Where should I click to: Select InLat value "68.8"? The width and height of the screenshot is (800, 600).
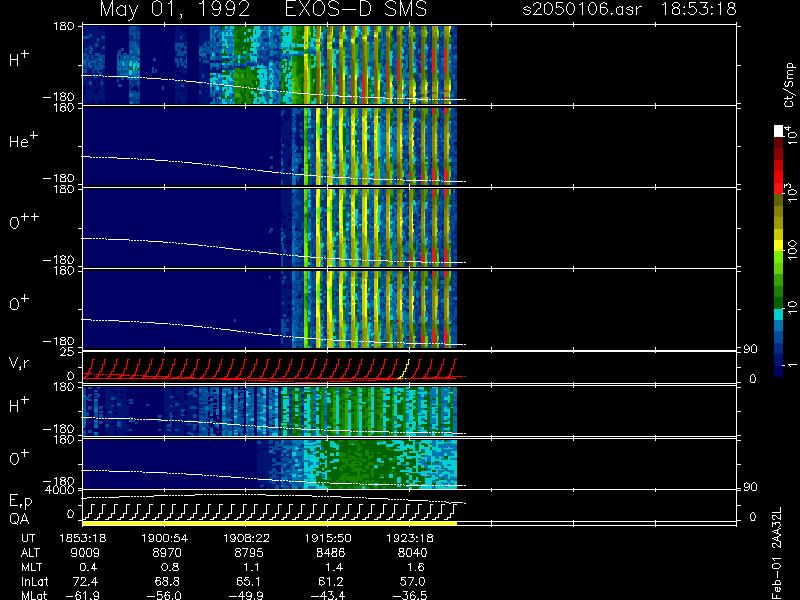point(167,581)
